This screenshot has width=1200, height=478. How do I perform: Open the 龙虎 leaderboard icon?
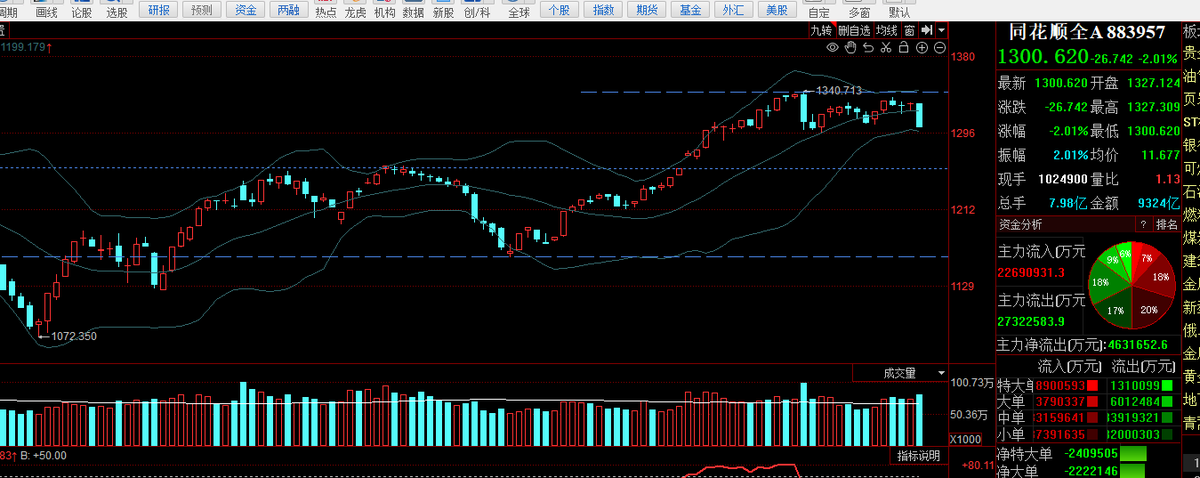coord(355,12)
